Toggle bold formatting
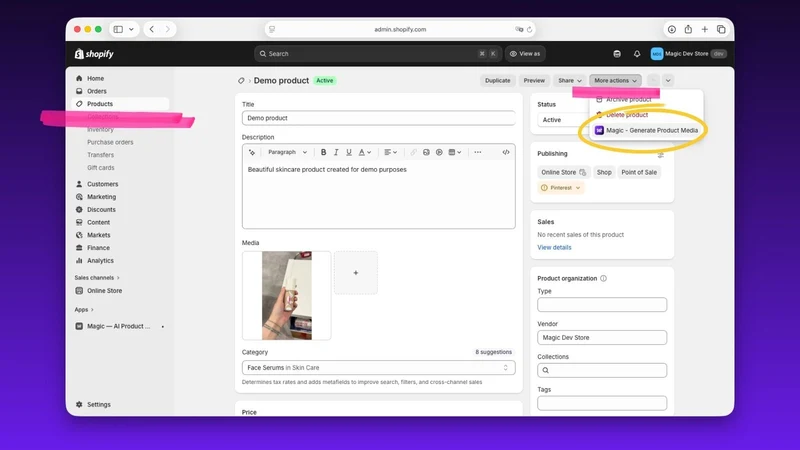The width and height of the screenshot is (800, 450). (323, 153)
